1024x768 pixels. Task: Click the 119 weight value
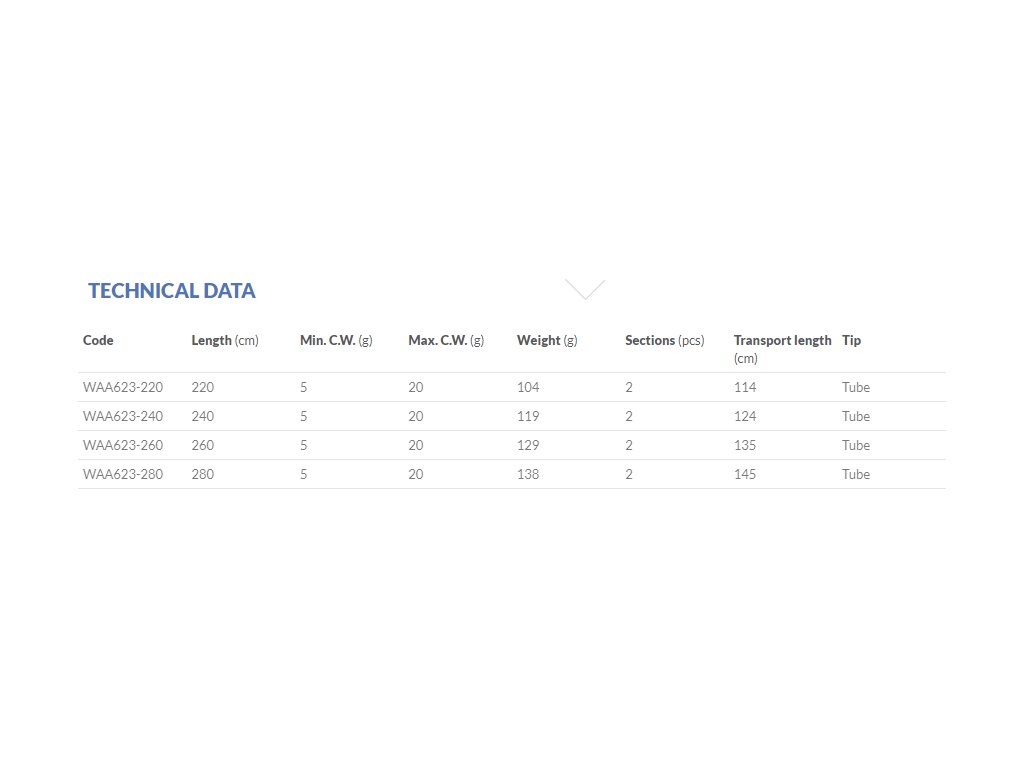tap(528, 416)
